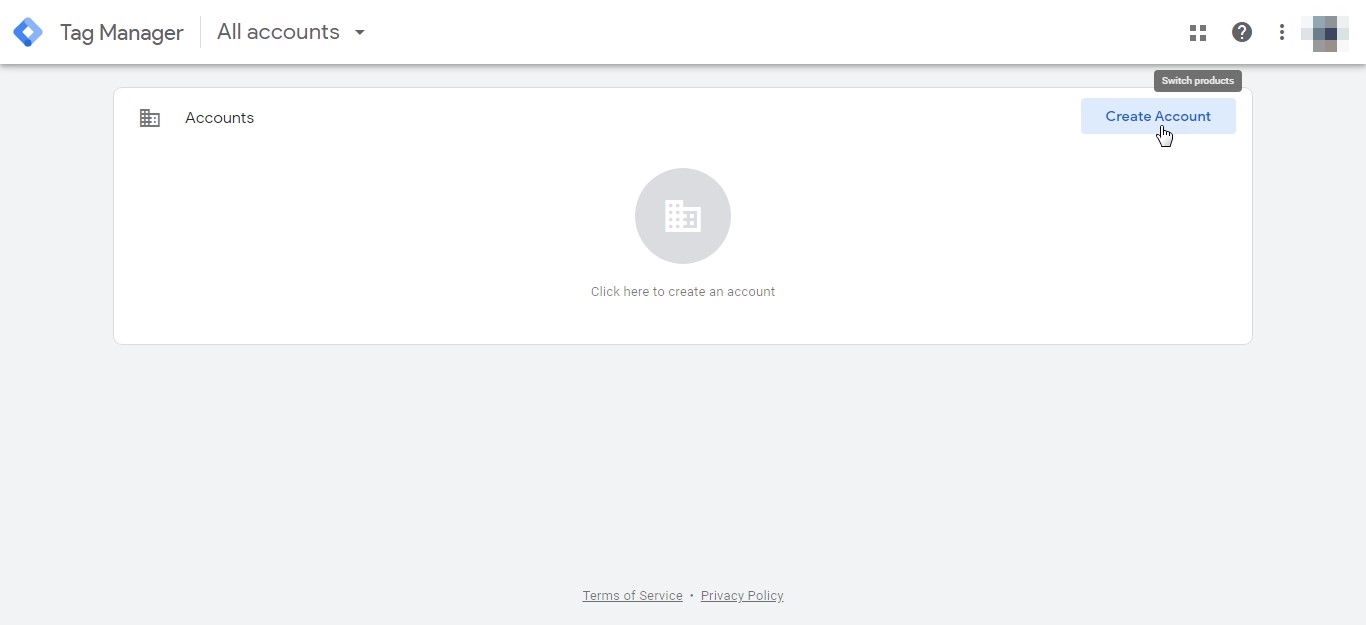Click the small building icon beside Accounts

[150, 118]
